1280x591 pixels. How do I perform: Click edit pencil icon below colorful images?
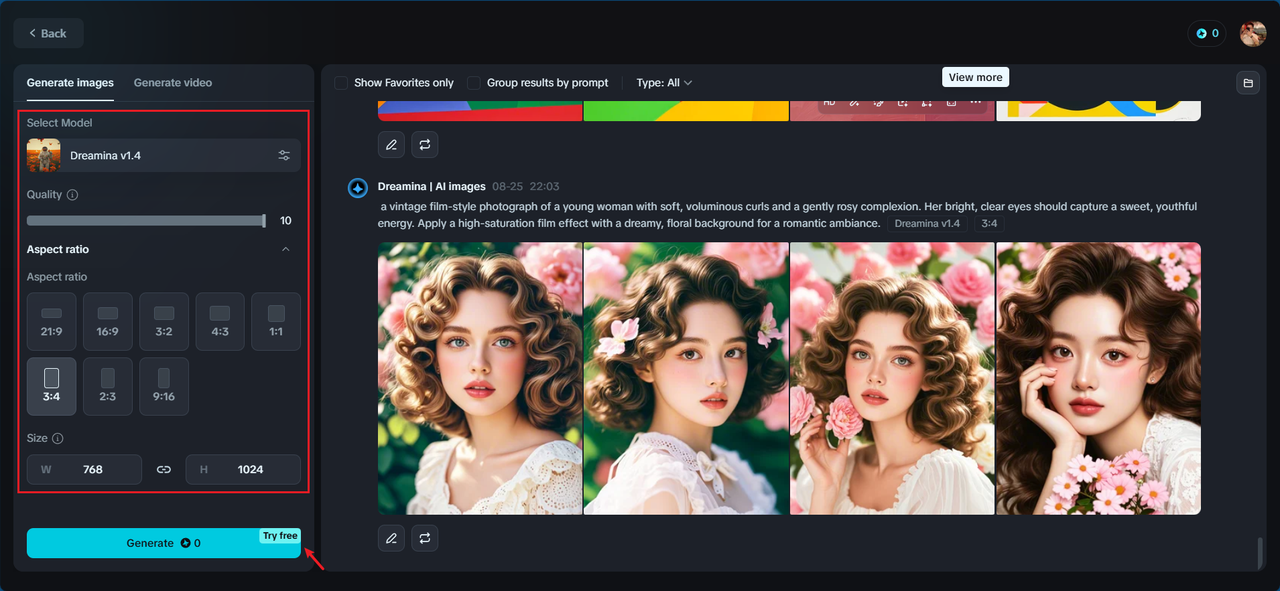coord(391,145)
